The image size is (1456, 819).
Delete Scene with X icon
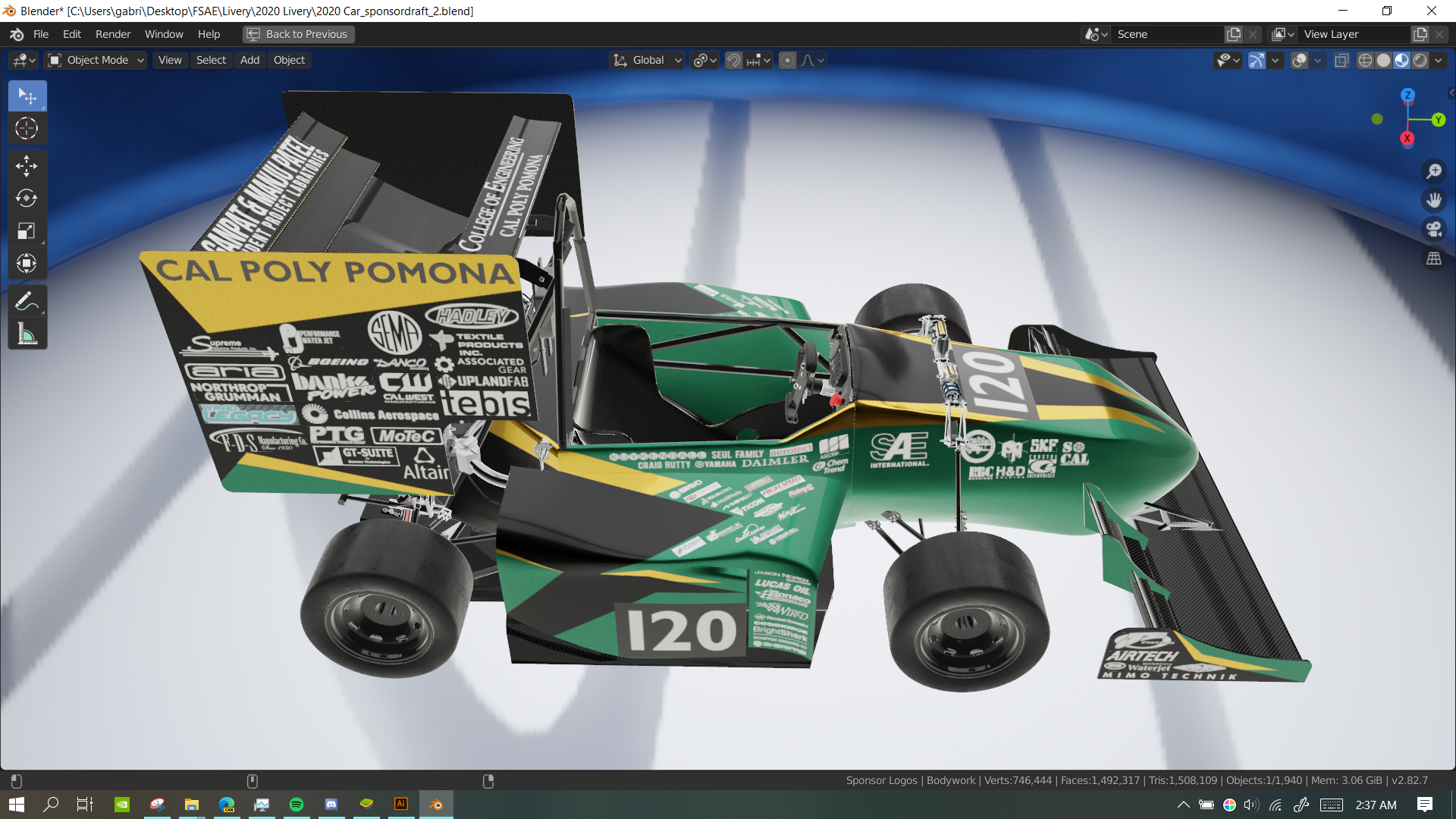[x=1253, y=34]
